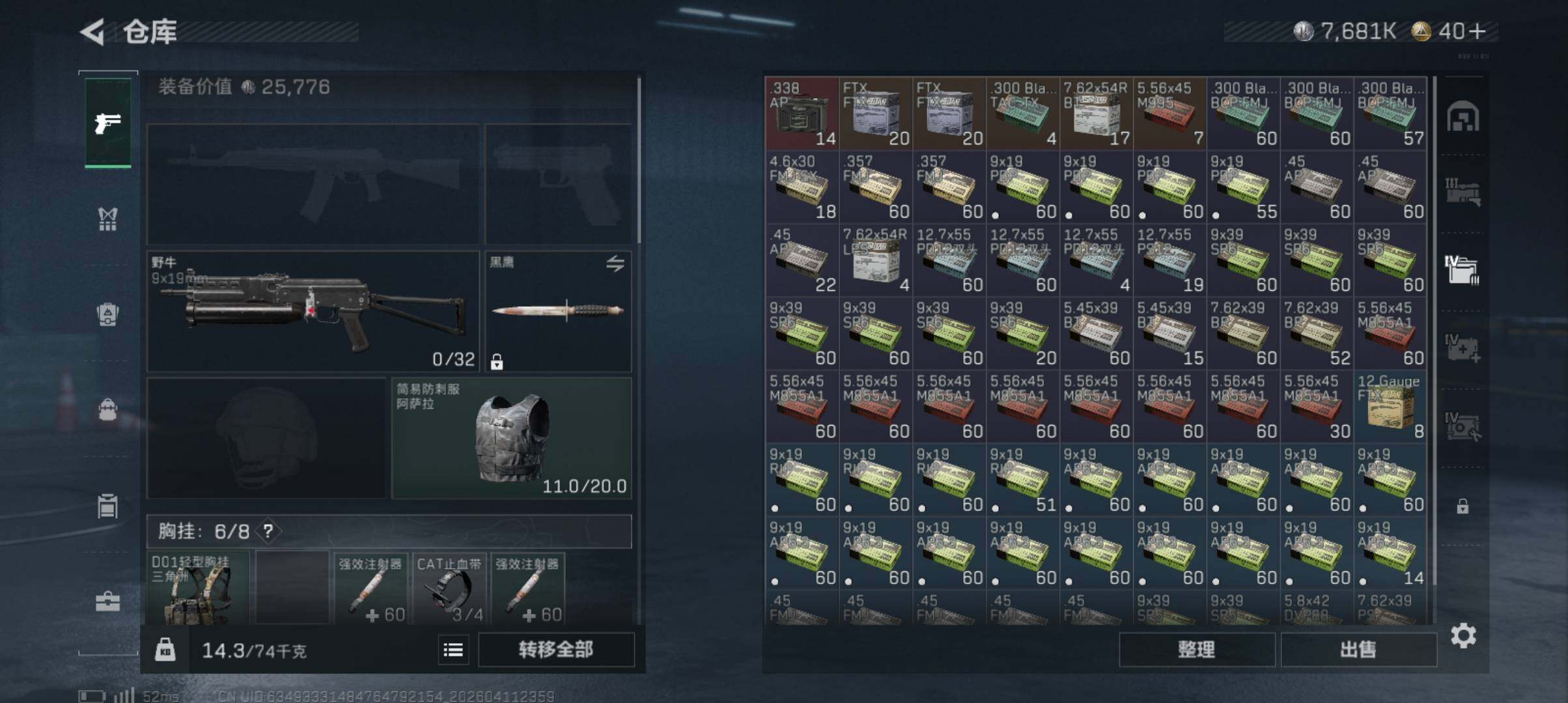The height and width of the screenshot is (703, 1568).
Task: Go back with the arrow beside 仓库
Action: pyautogui.click(x=93, y=32)
